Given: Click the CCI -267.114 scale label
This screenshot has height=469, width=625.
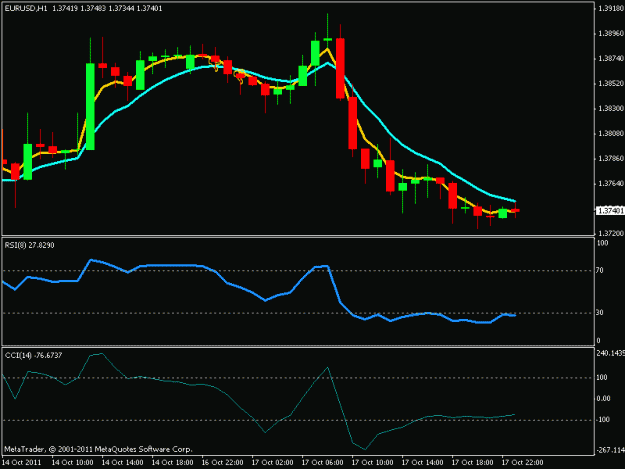Looking at the screenshot, I should (611, 450).
